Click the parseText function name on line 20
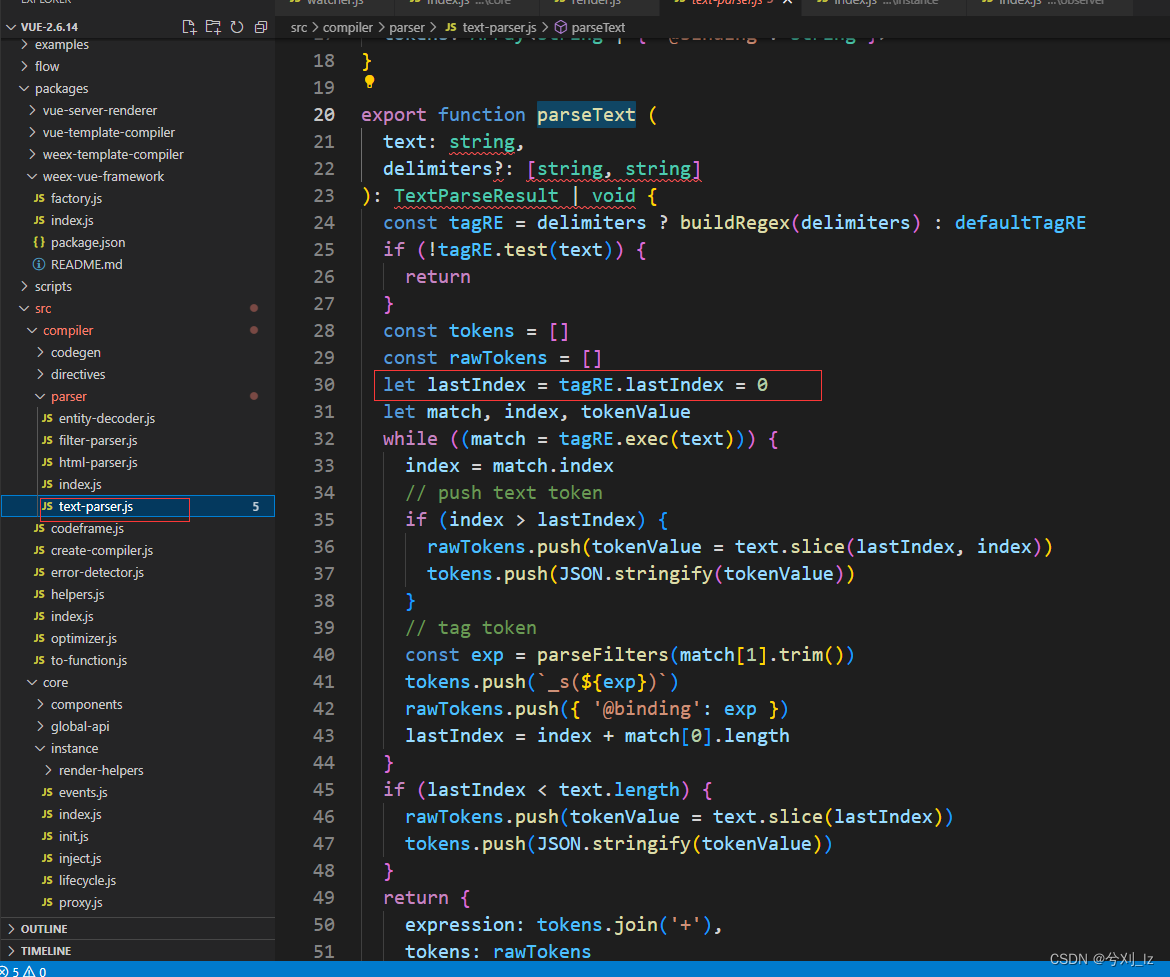Screen dimensions: 1170x977 coord(586,115)
